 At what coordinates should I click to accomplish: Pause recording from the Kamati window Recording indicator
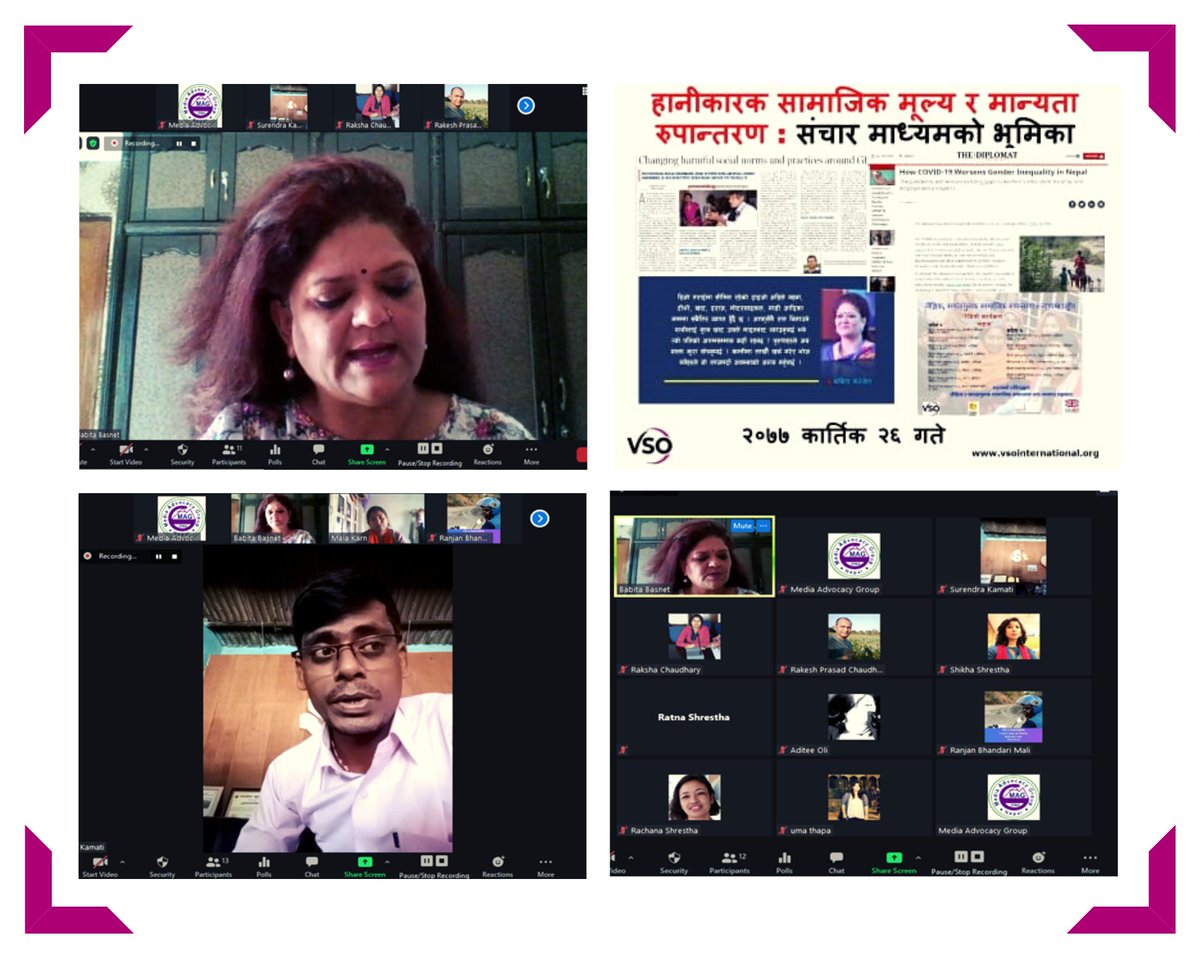click(158, 556)
